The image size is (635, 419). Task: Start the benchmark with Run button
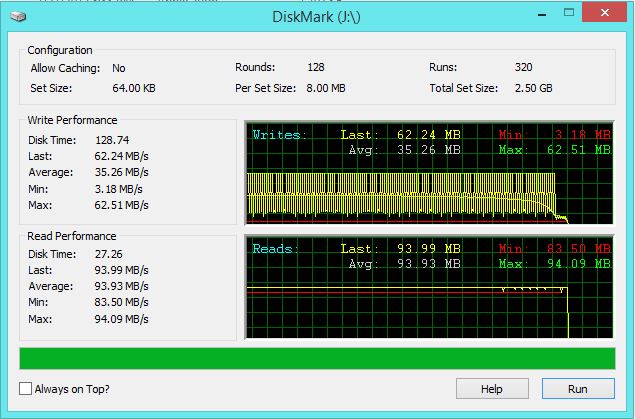tap(578, 389)
